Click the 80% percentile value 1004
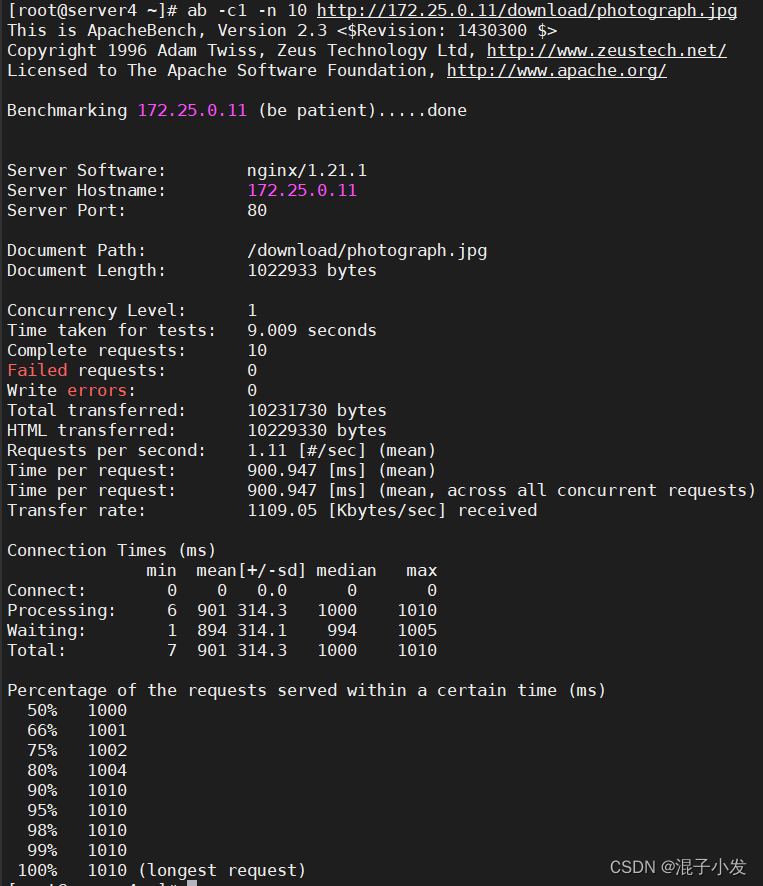This screenshot has width=763, height=886. coord(107,771)
